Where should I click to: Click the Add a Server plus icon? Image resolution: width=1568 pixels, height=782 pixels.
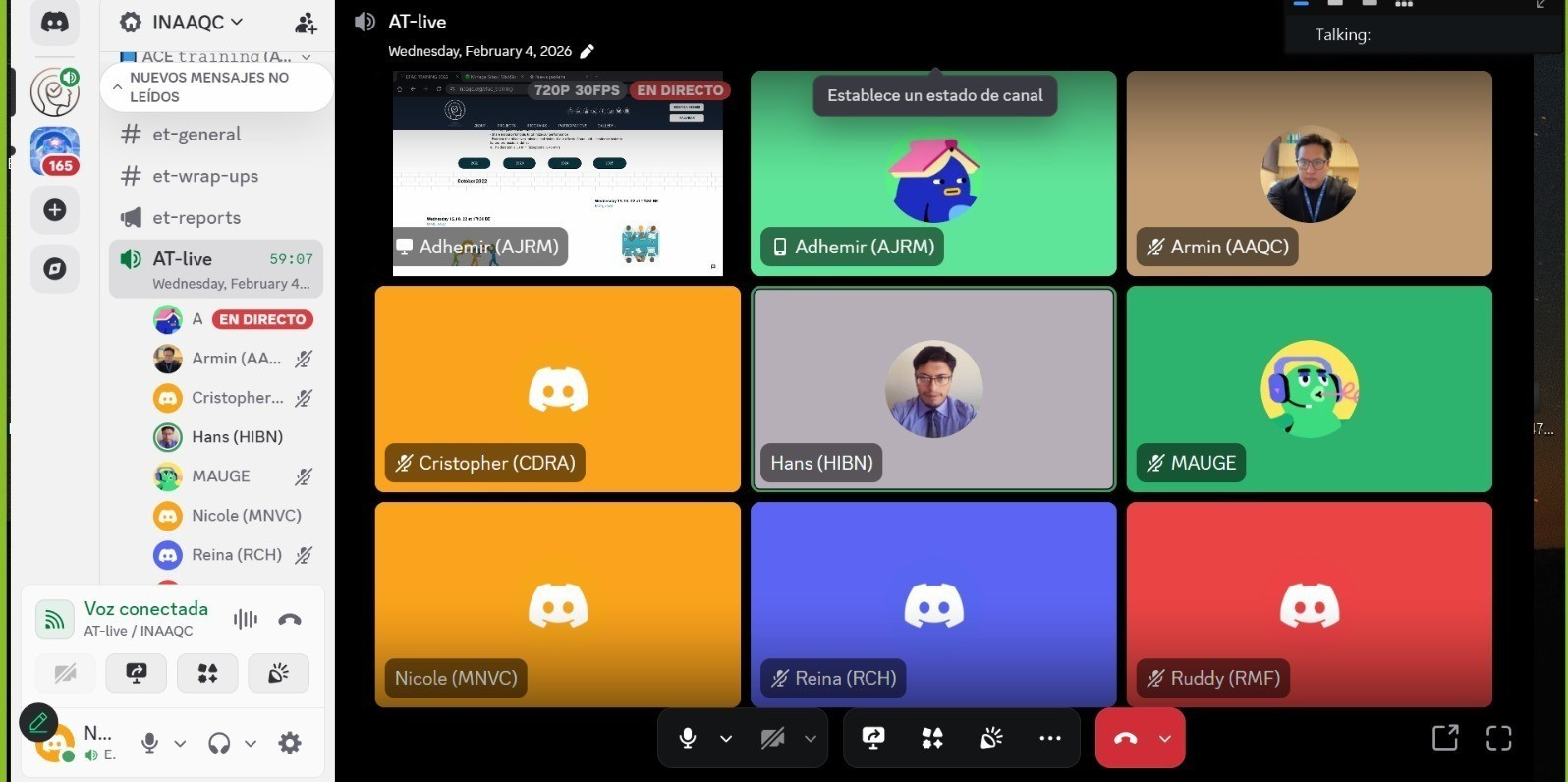(55, 210)
